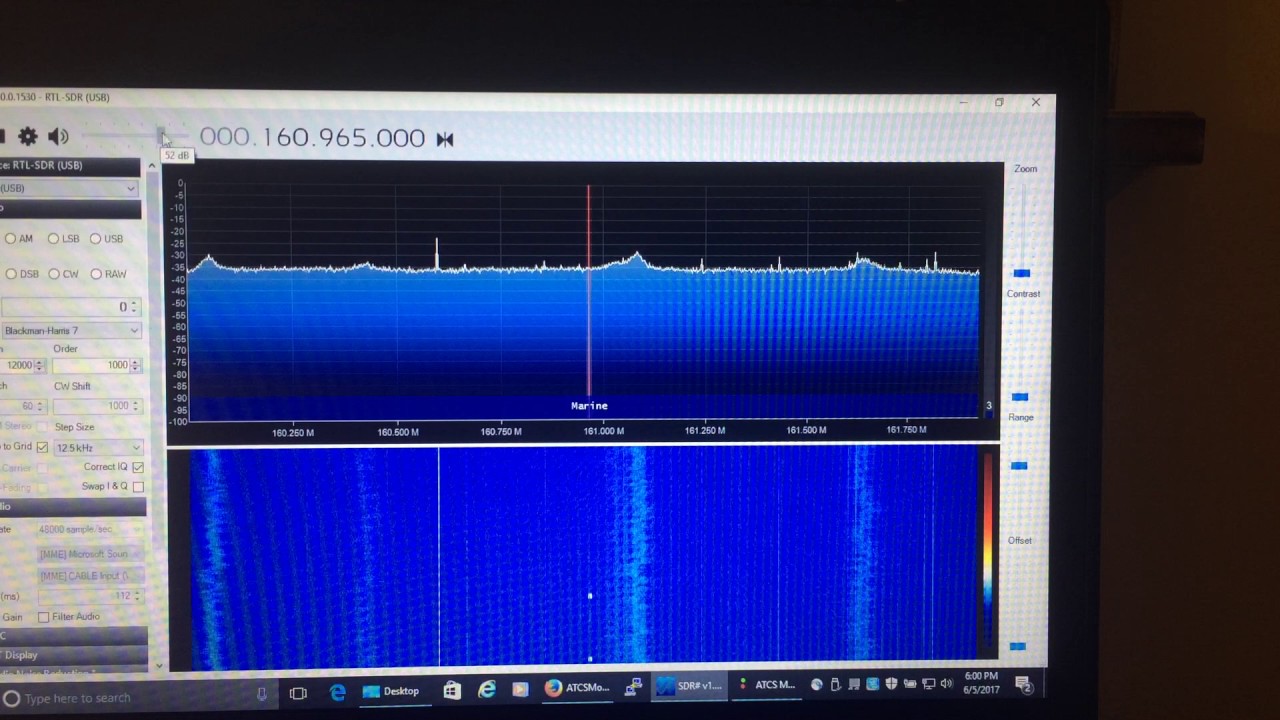
Task: Open the SDR# settings gear icon
Action: click(x=28, y=137)
